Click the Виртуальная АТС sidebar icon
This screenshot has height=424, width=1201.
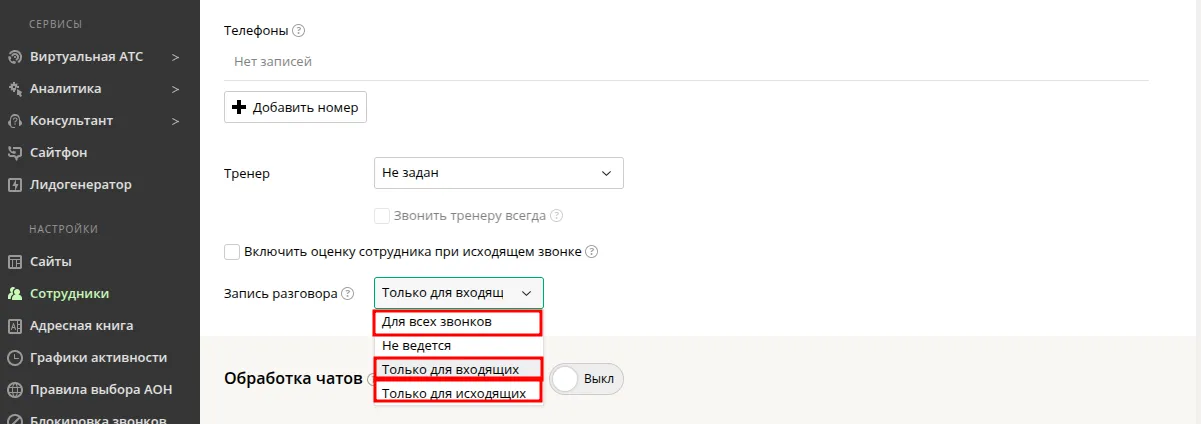click(x=15, y=57)
